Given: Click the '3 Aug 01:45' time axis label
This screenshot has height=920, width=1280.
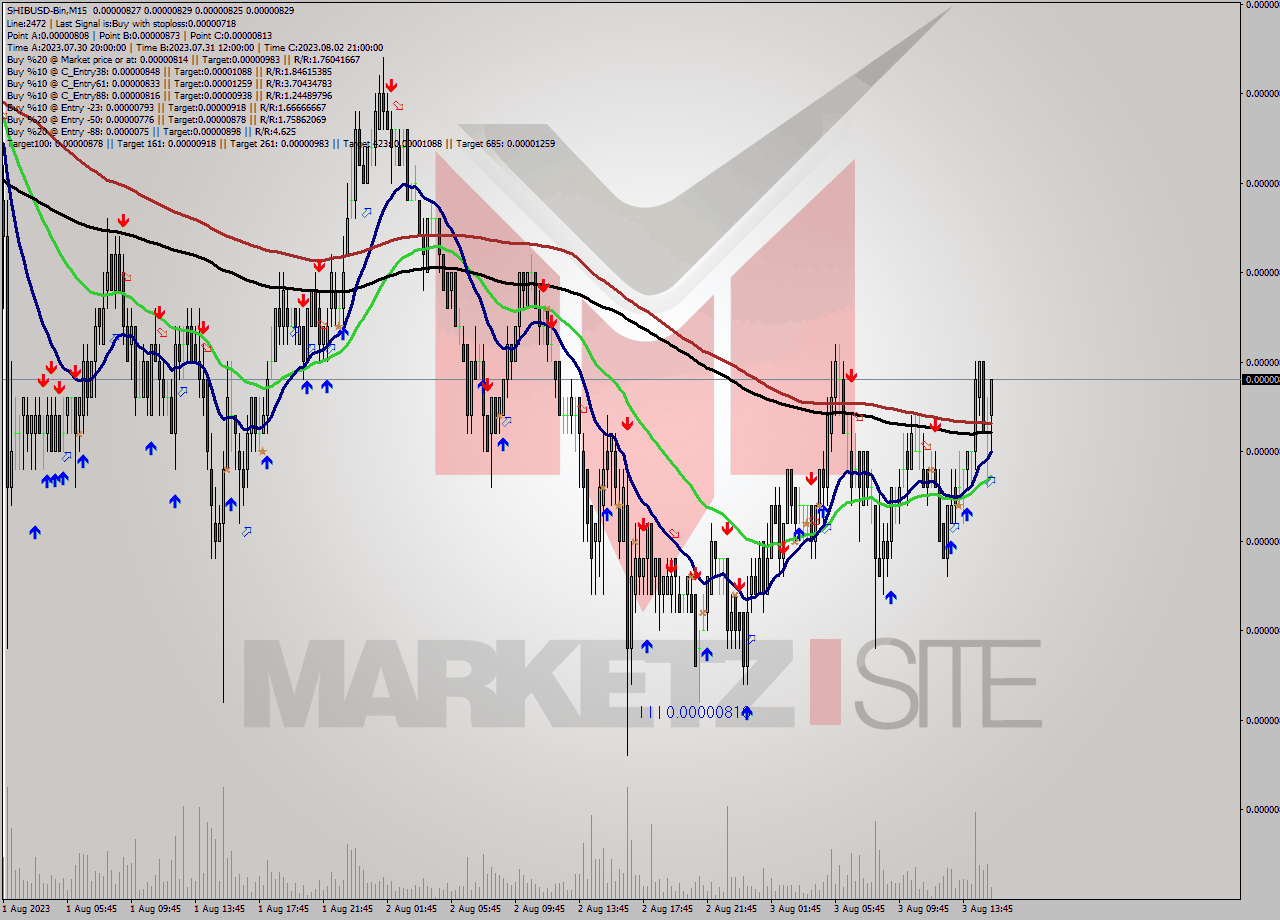Looking at the screenshot, I should (x=795, y=909).
